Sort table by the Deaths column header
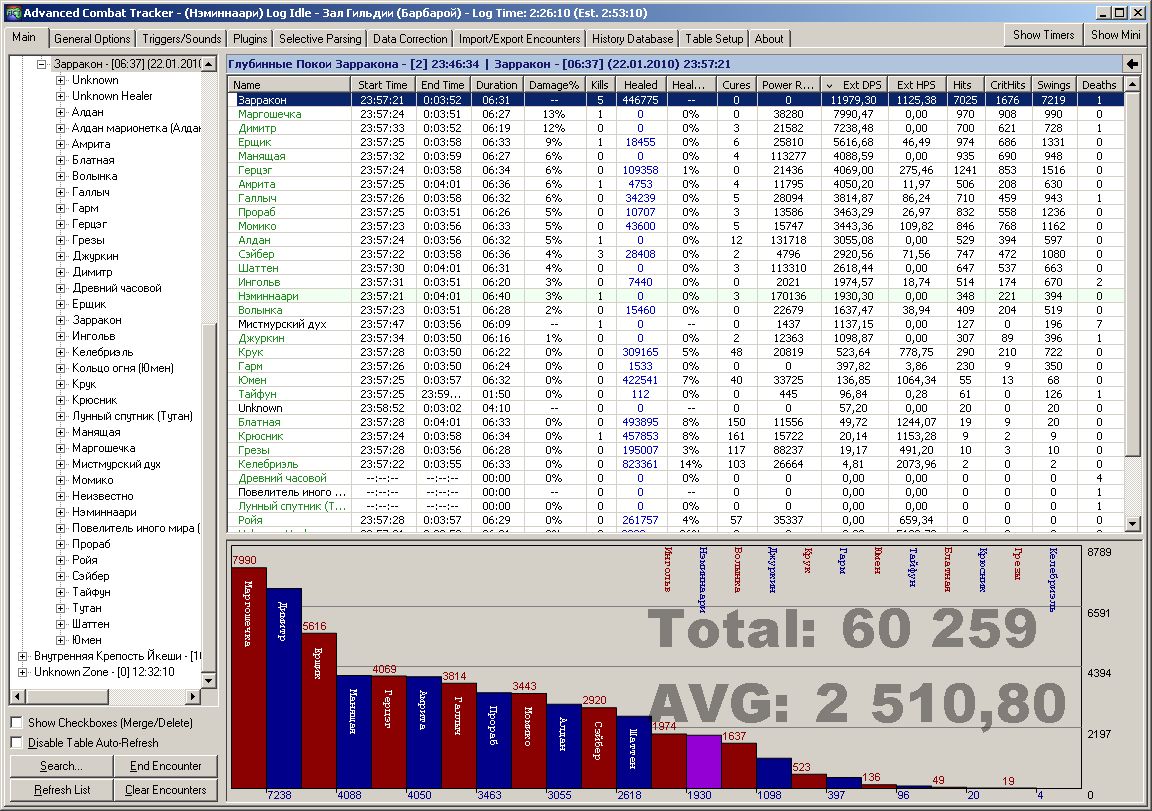The height and width of the screenshot is (811, 1152). (1099, 85)
